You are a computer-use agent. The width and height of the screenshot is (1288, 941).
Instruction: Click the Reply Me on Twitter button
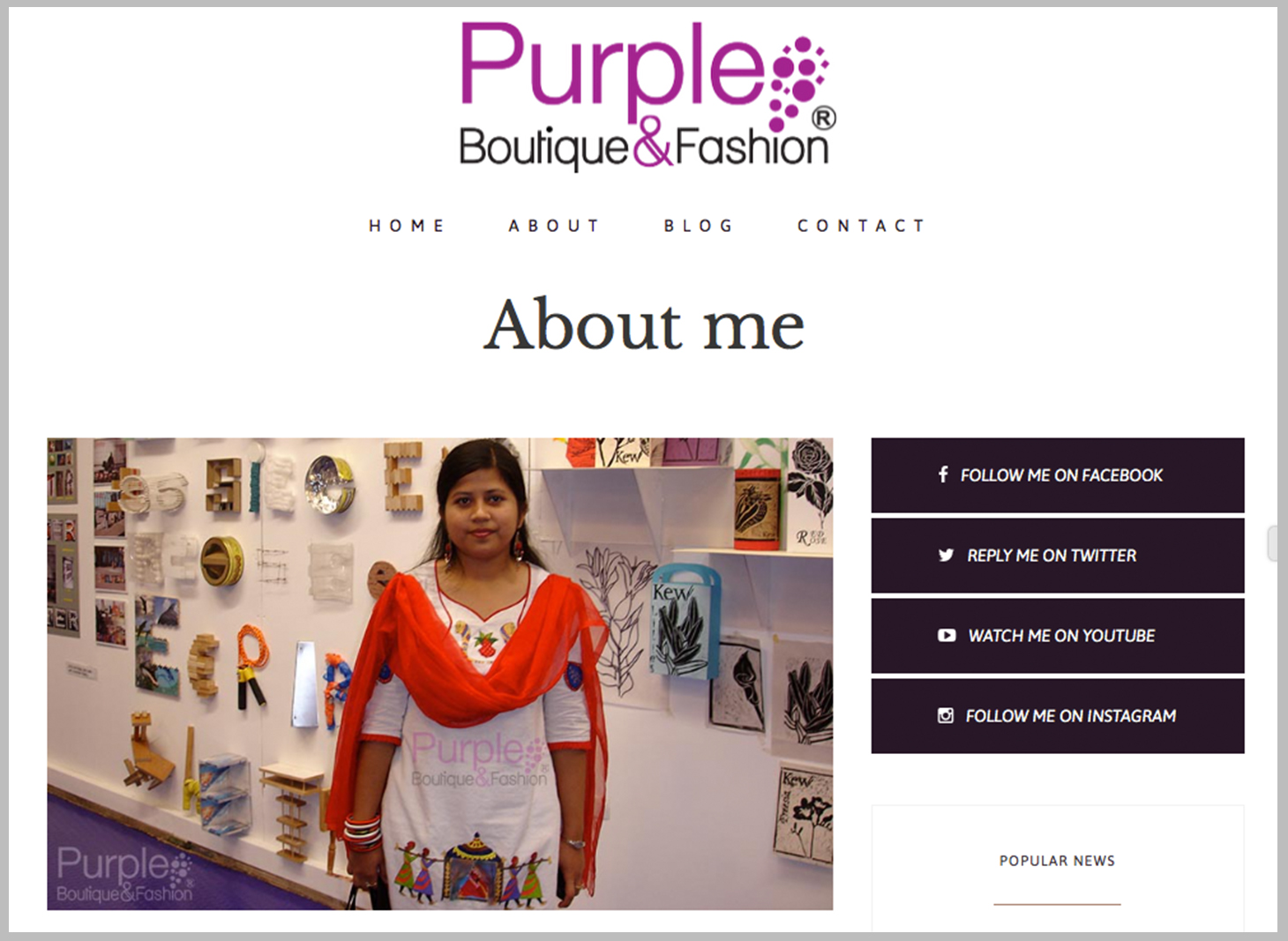click(1058, 556)
